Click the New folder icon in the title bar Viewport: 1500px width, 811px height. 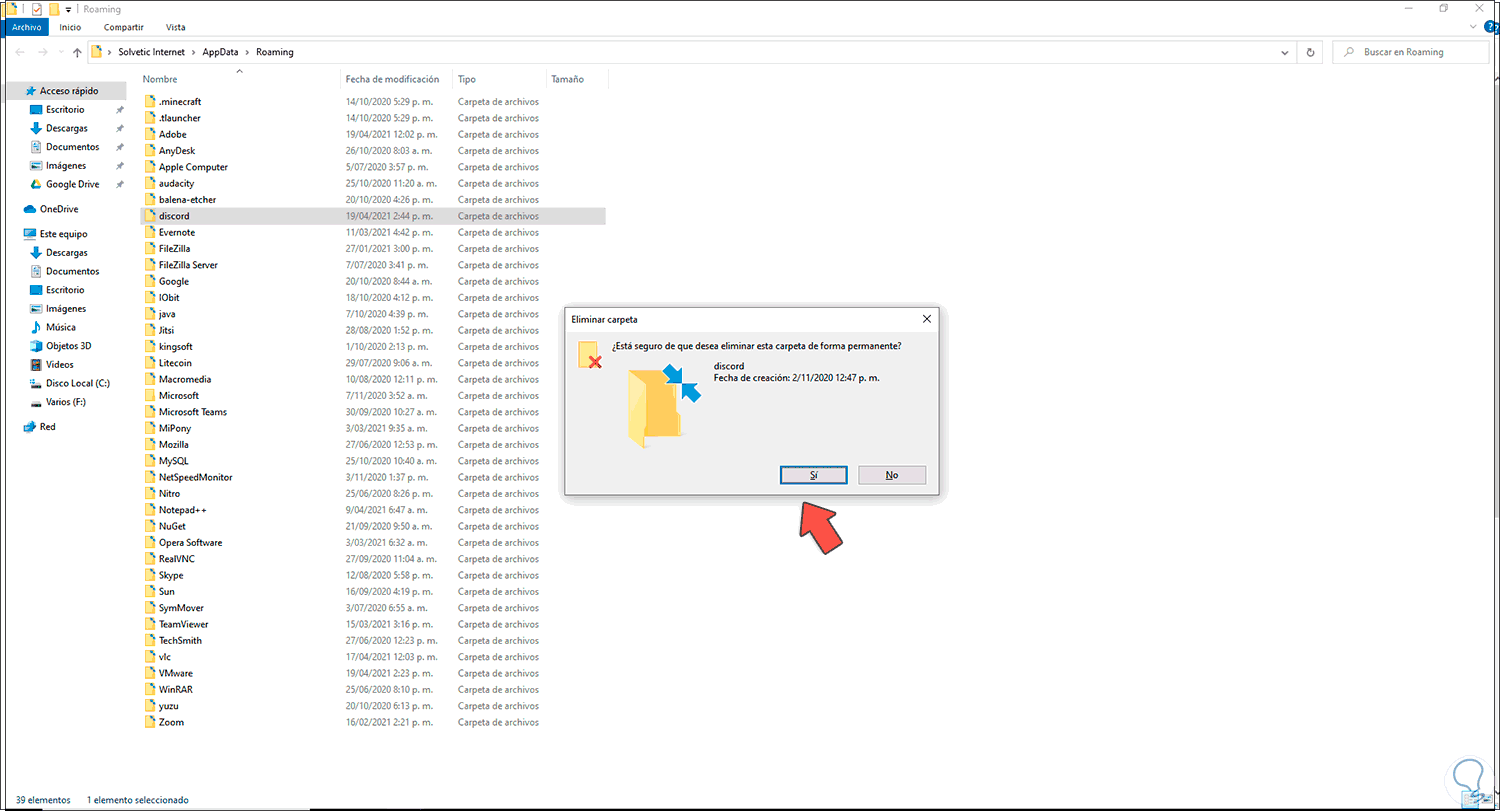54,9
